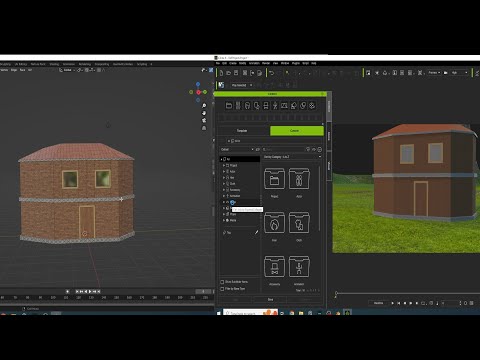Open the Hair folder thumbnail in content grid
This screenshot has width=480, height=360.
[274, 223]
